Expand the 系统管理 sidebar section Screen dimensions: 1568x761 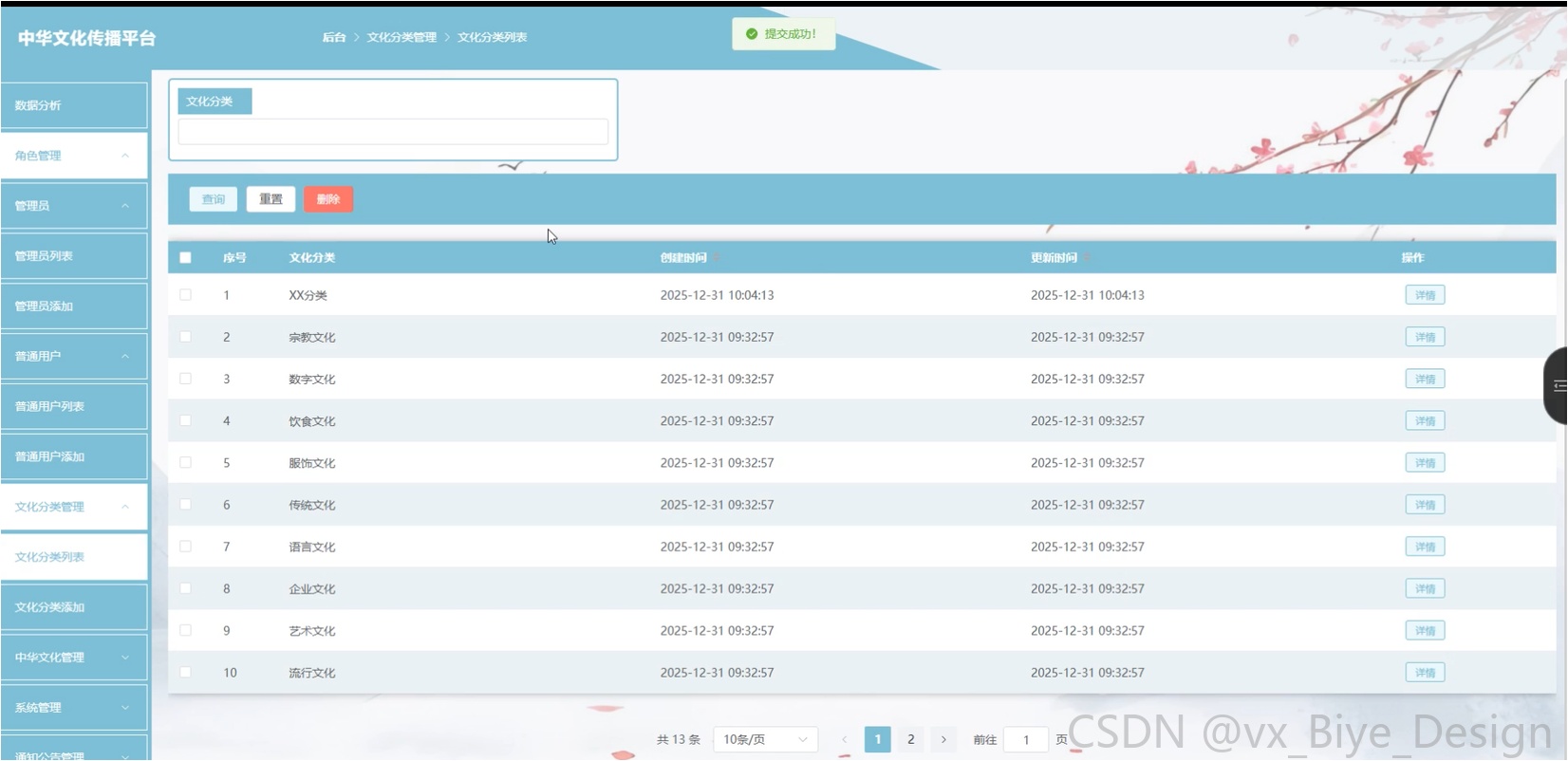point(74,708)
